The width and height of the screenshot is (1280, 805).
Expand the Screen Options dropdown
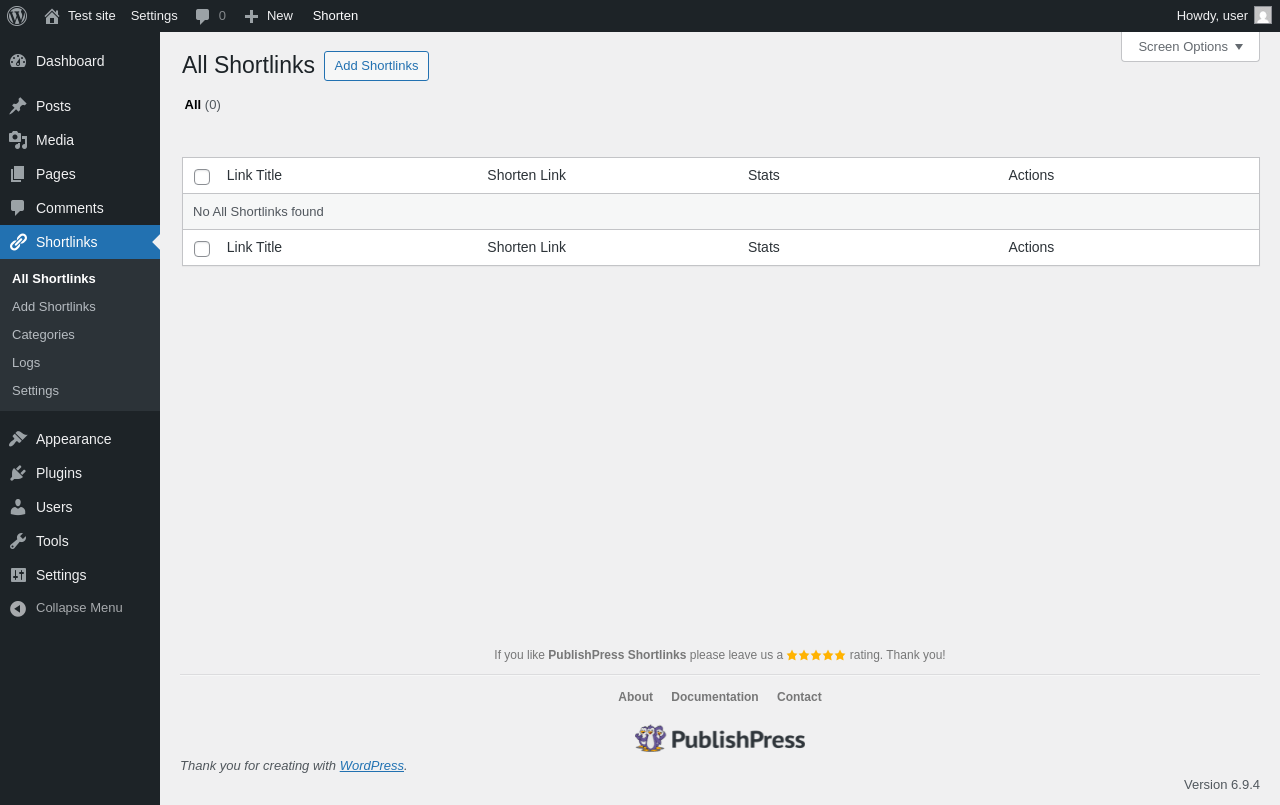coord(1190,46)
